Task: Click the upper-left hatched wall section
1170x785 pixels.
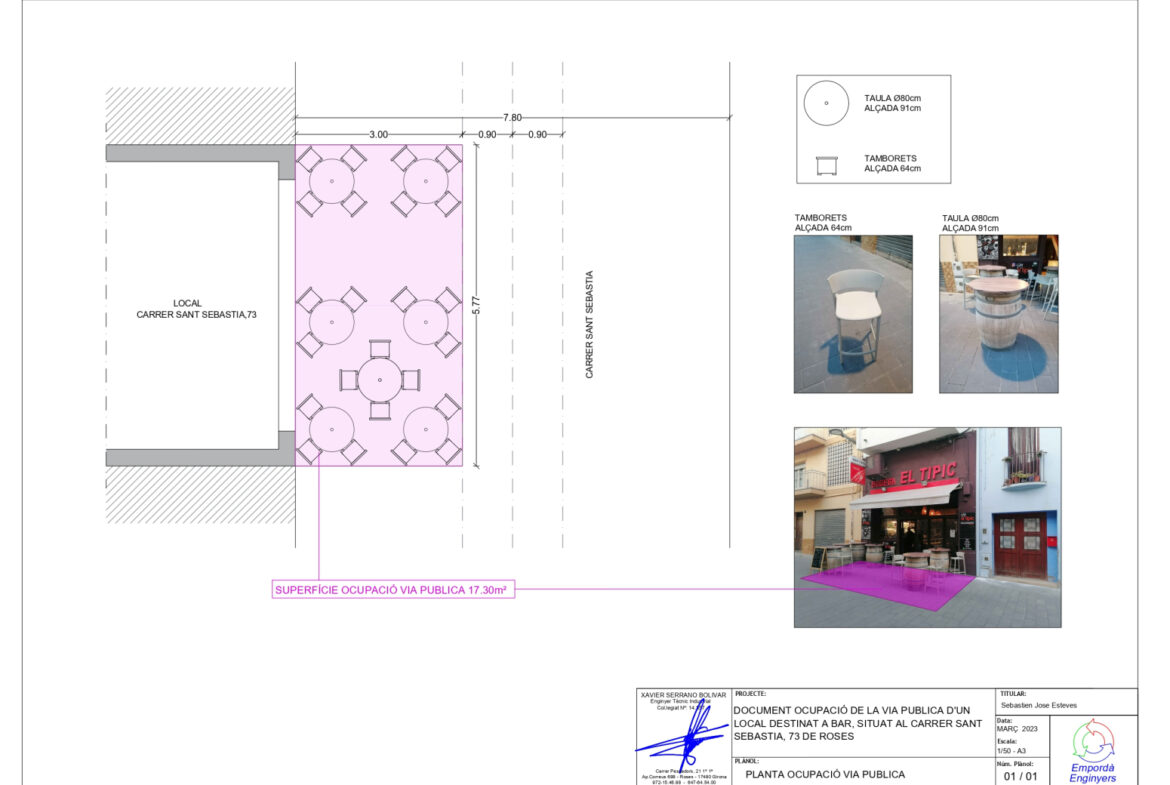Action: (x=200, y=115)
